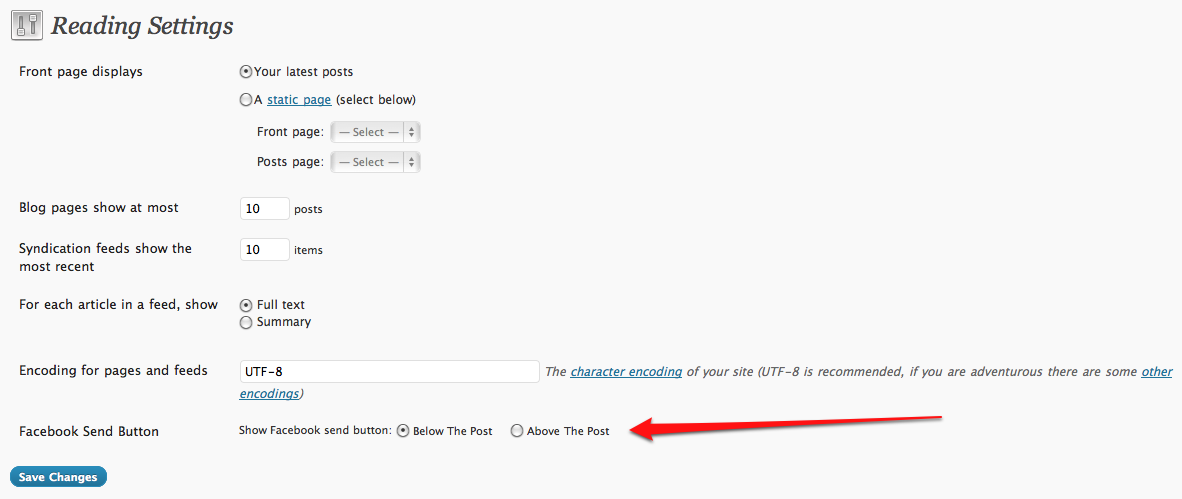The height and width of the screenshot is (499, 1182).
Task: Click the UTF-8 encoding text field
Action: point(389,372)
